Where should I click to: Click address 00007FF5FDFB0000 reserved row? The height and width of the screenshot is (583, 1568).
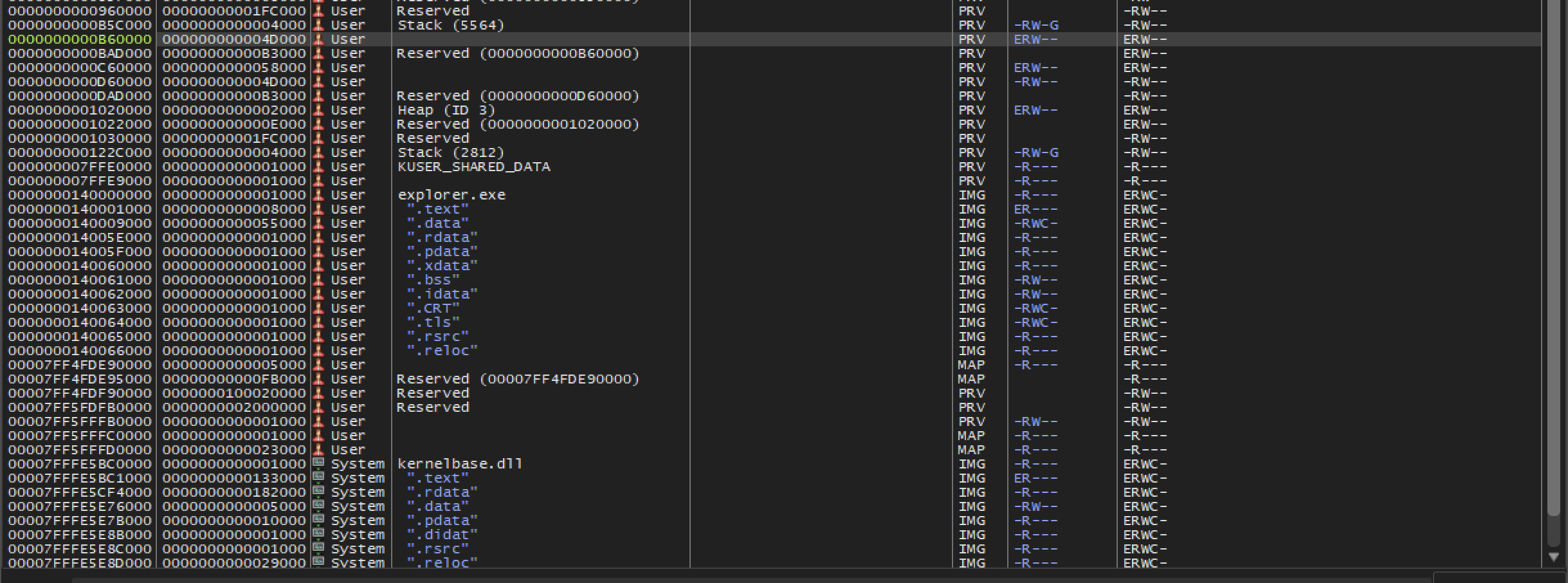[x=80, y=407]
